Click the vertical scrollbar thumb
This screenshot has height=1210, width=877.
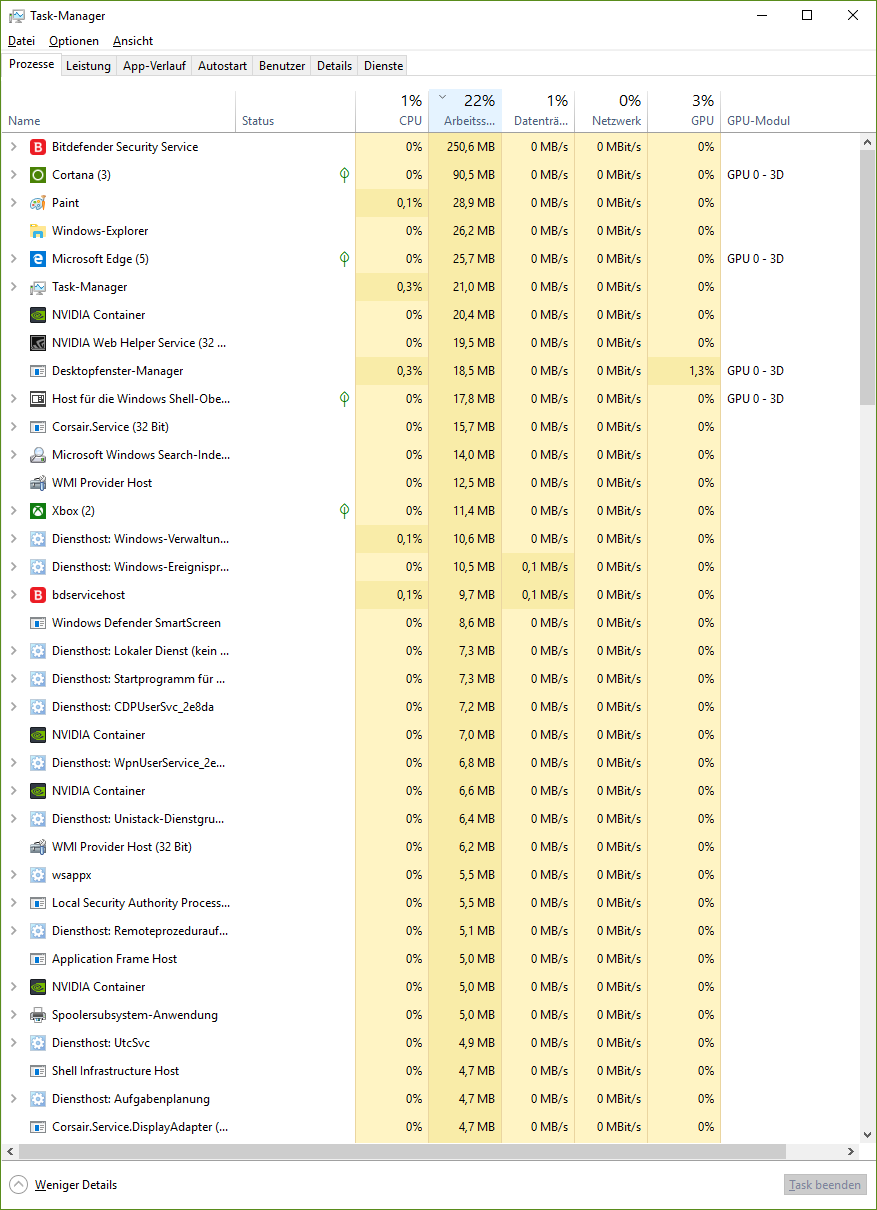(868, 279)
